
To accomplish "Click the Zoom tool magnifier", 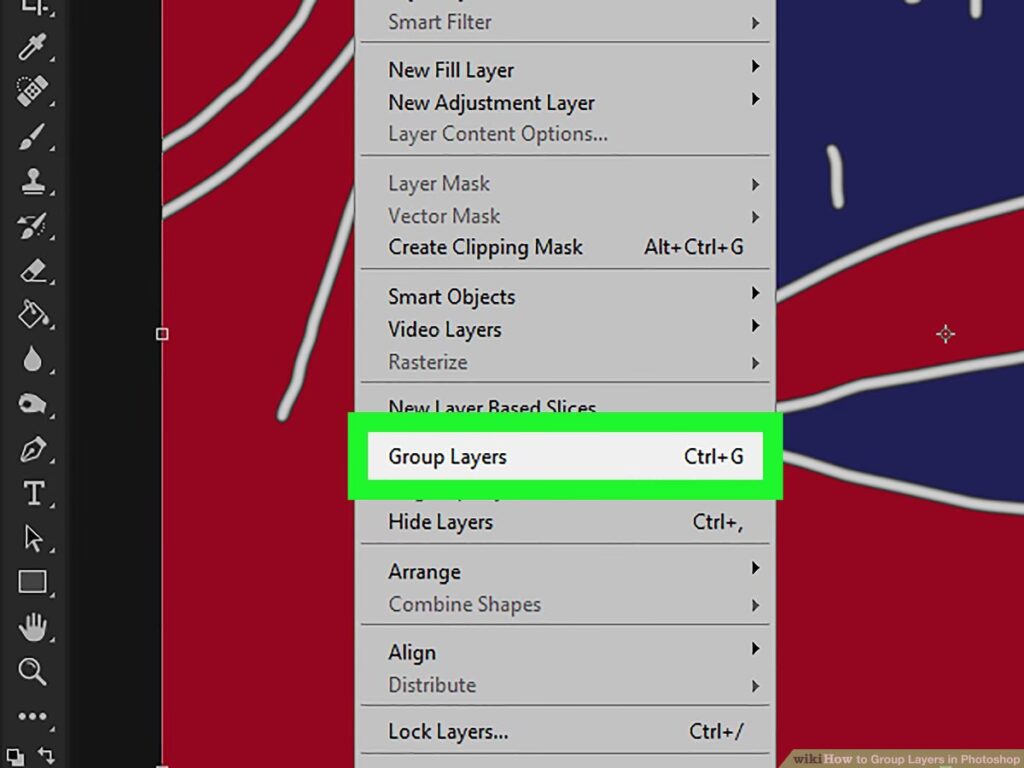I will 32,671.
